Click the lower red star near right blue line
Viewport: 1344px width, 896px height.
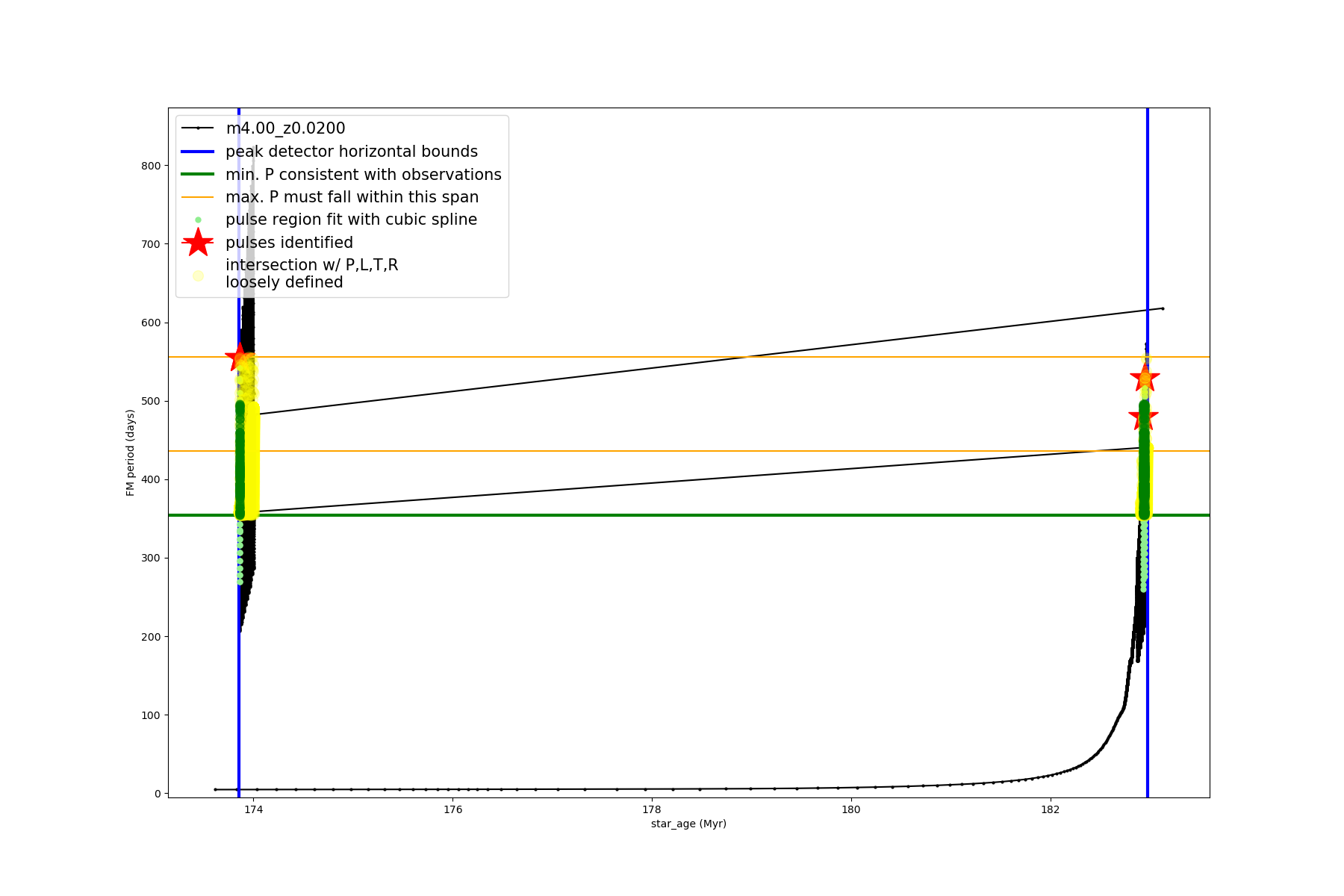point(1143,417)
